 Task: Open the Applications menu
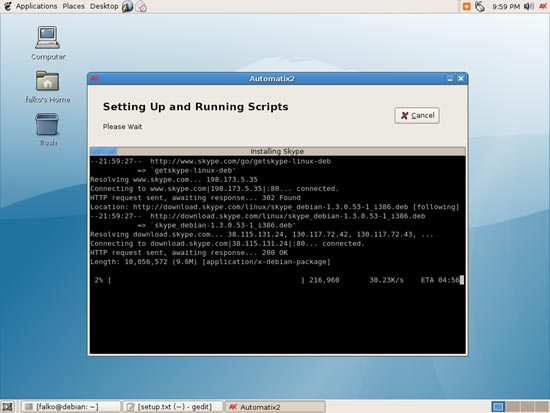coord(36,6)
